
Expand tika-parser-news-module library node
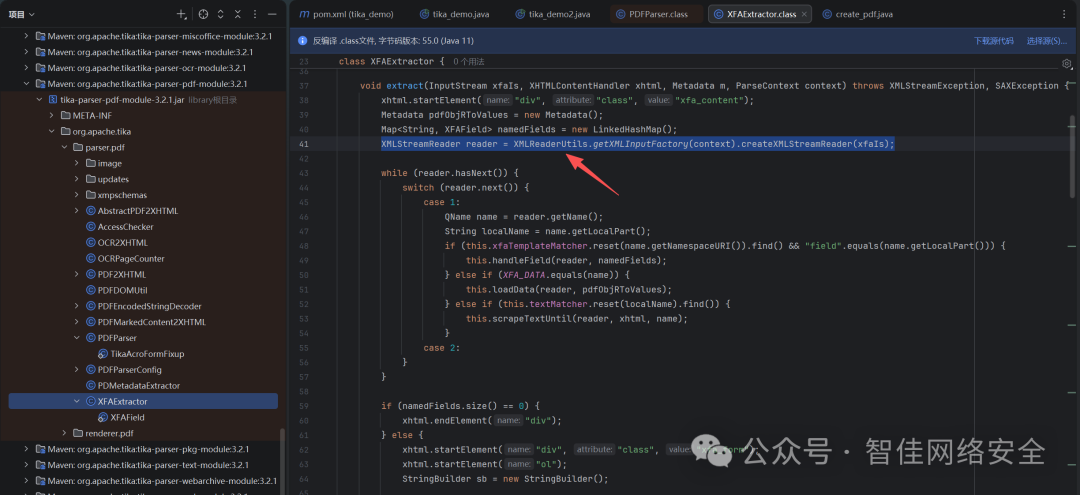tap(26, 52)
